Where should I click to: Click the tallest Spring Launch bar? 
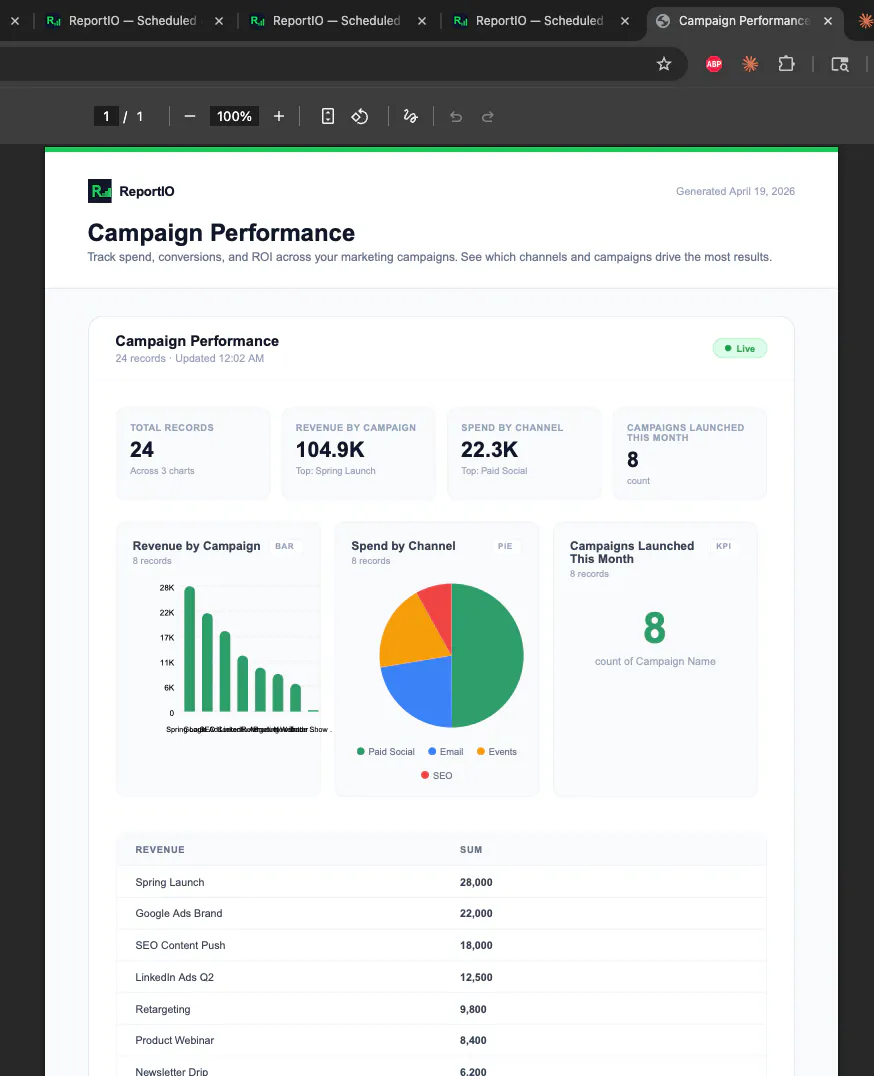(190, 649)
